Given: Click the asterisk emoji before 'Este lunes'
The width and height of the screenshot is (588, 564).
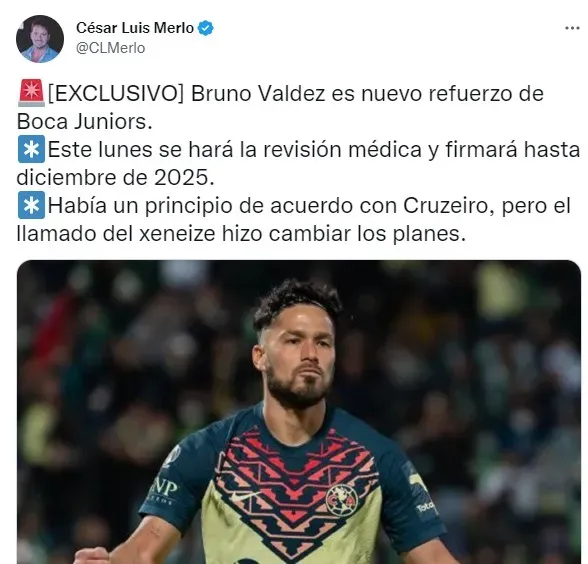Looking at the screenshot, I should click(32, 149).
